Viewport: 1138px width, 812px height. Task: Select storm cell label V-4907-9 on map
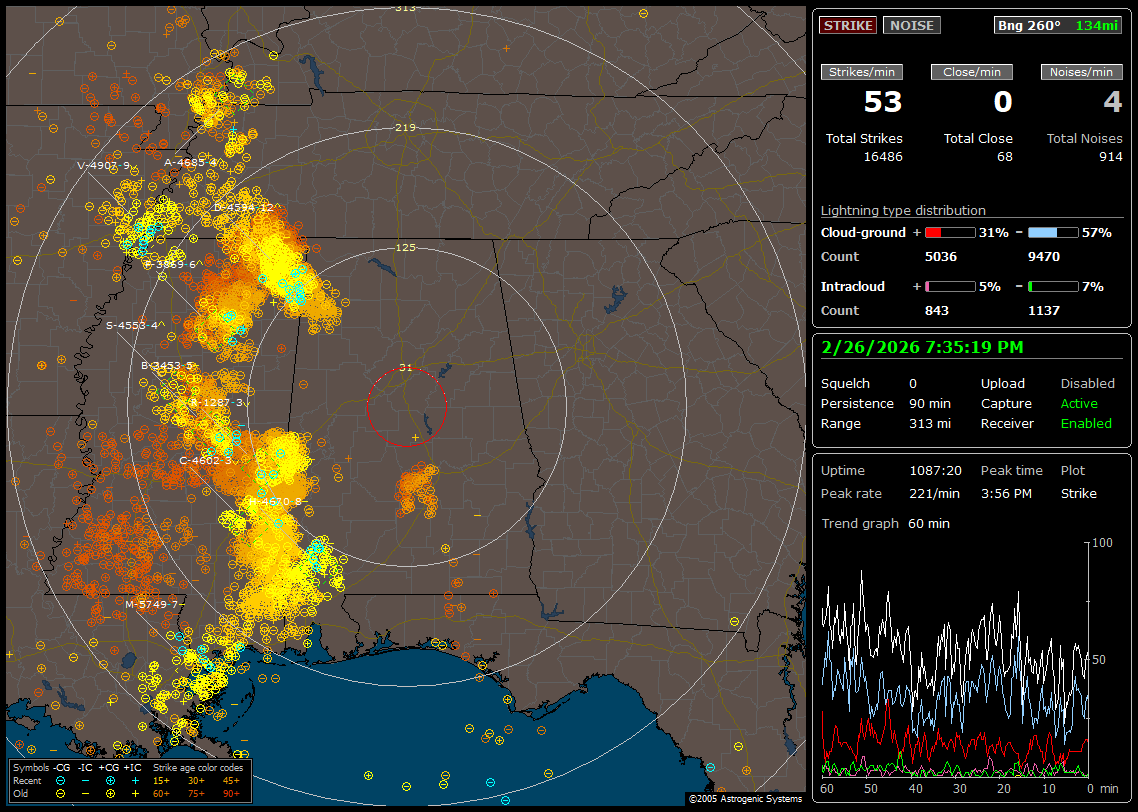pyautogui.click(x=105, y=165)
